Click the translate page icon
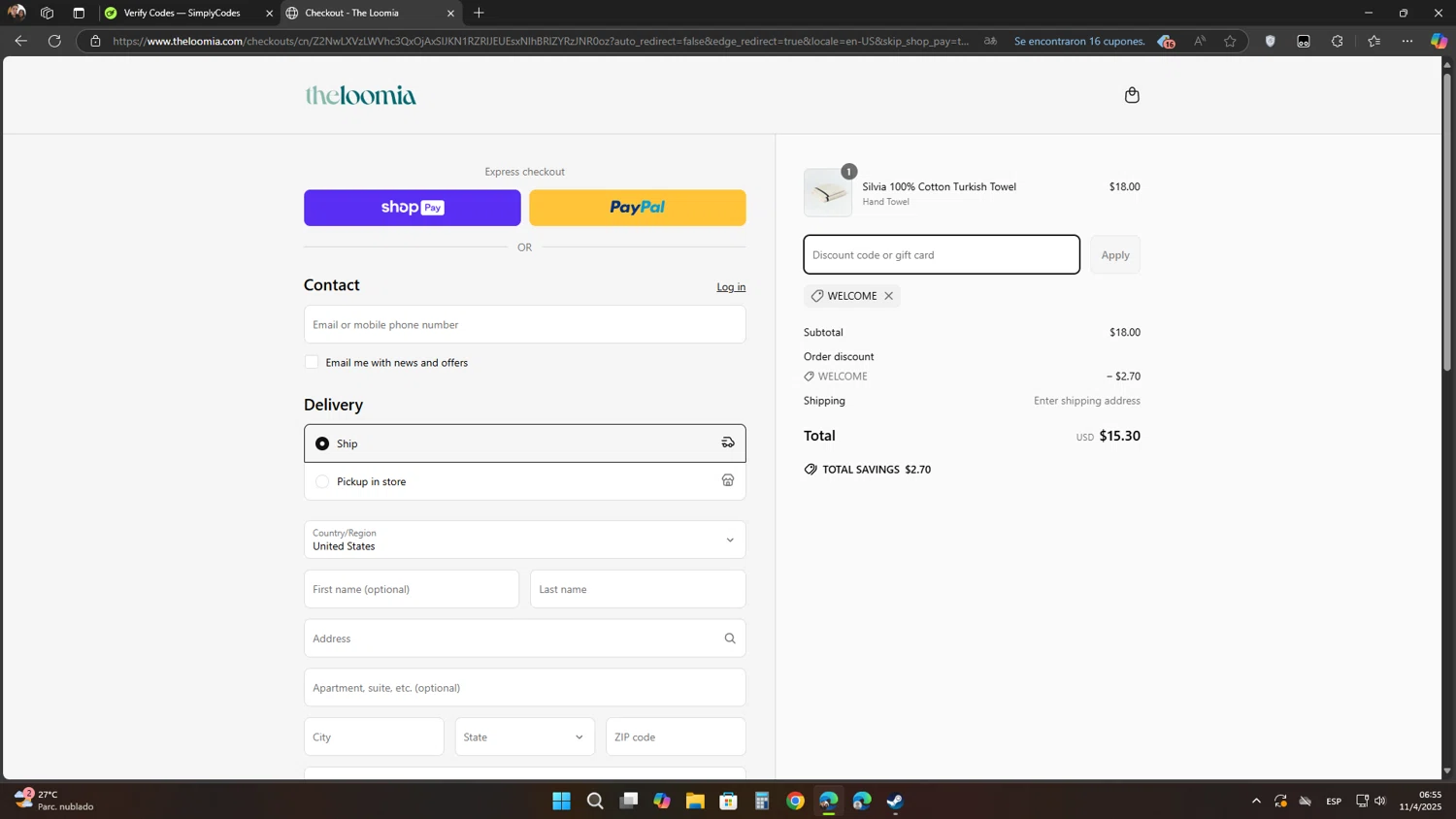1456x819 pixels. pyautogui.click(x=990, y=41)
